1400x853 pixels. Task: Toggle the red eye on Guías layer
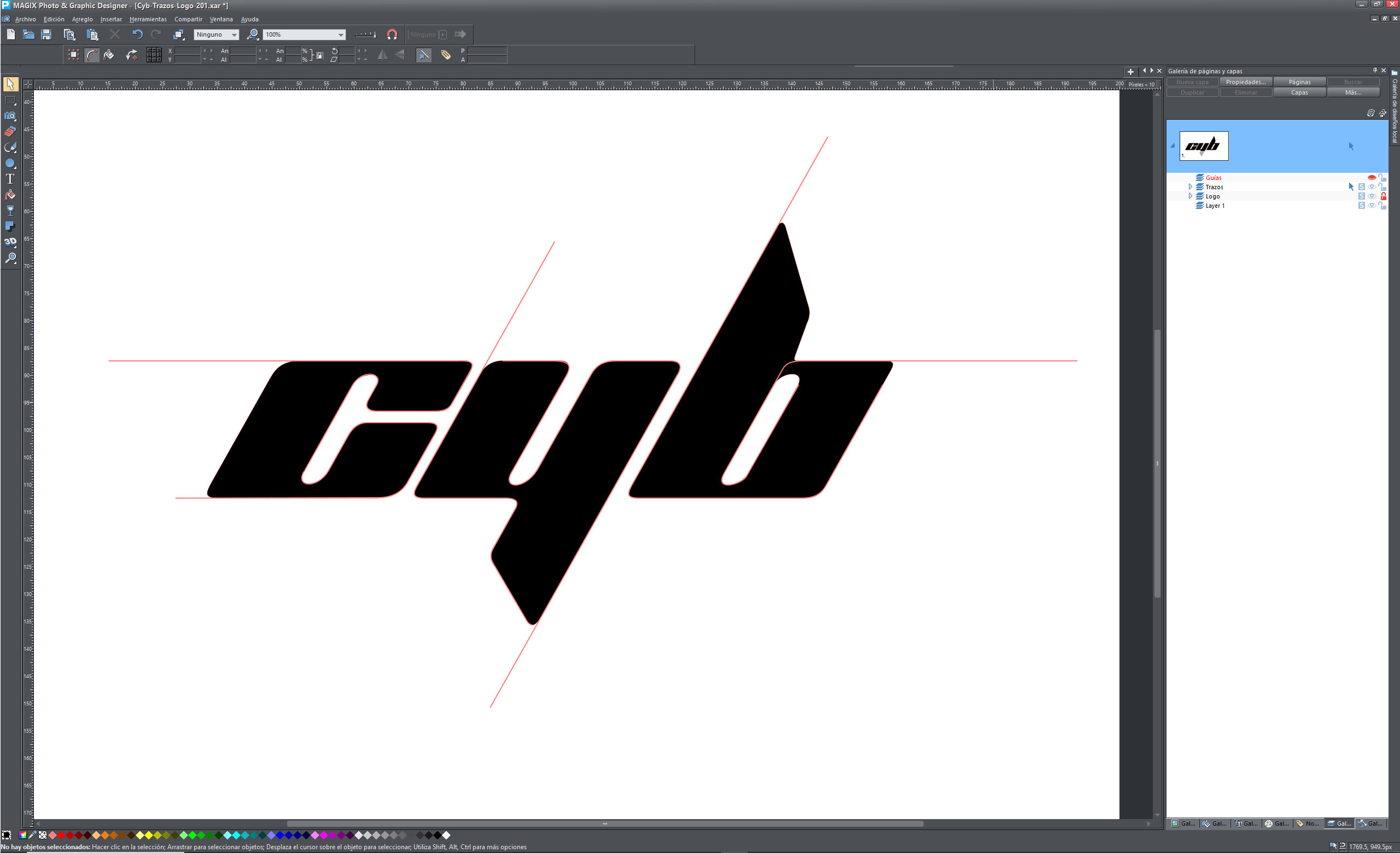(x=1372, y=178)
